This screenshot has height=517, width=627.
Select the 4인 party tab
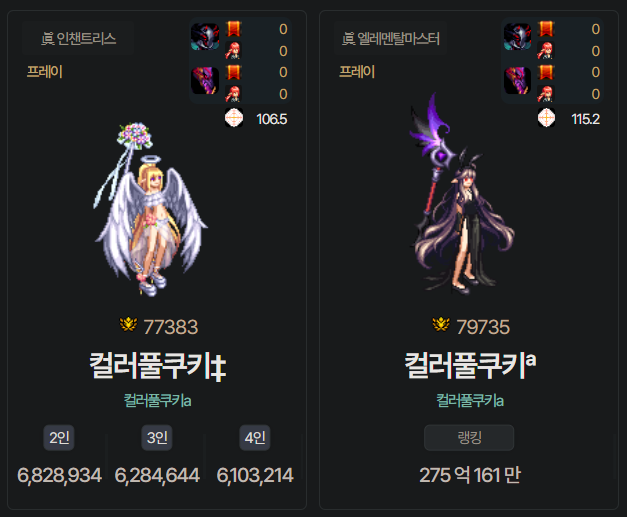255,437
